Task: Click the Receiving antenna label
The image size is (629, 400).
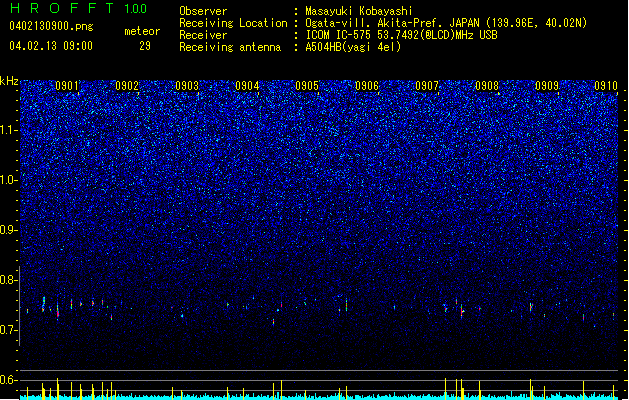Action: tap(230, 47)
